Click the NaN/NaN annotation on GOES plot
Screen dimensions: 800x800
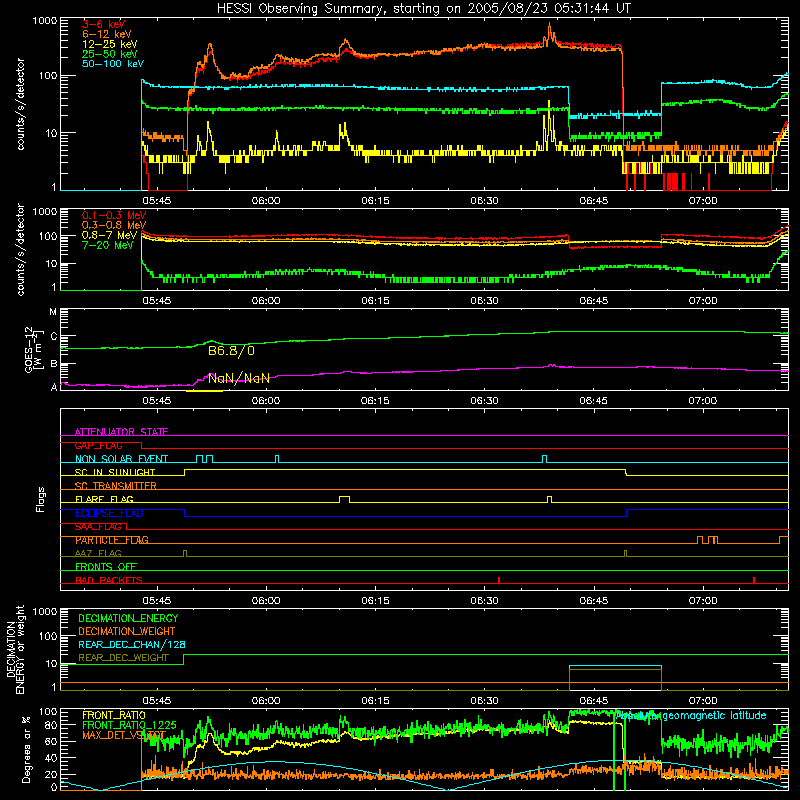click(x=239, y=378)
